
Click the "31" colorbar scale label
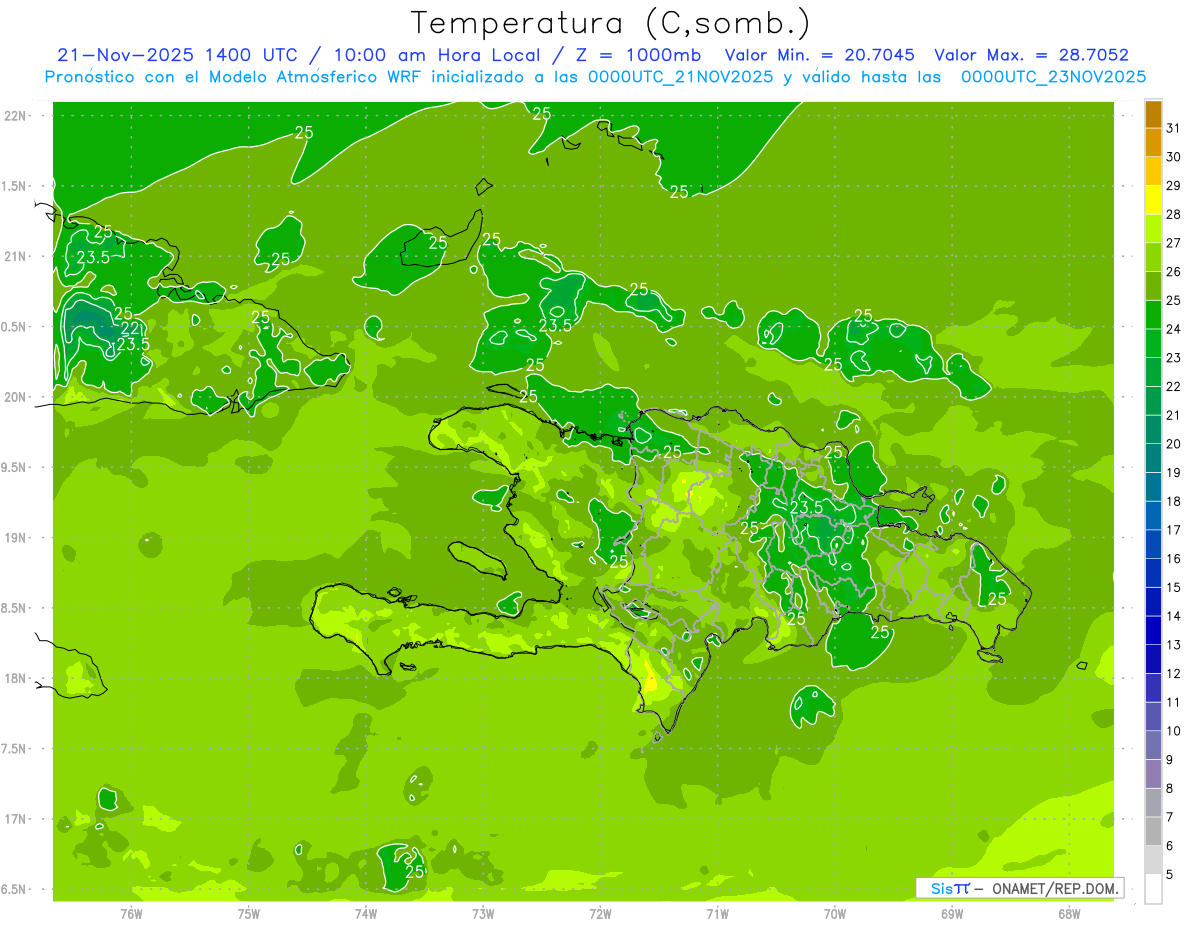point(1173,128)
